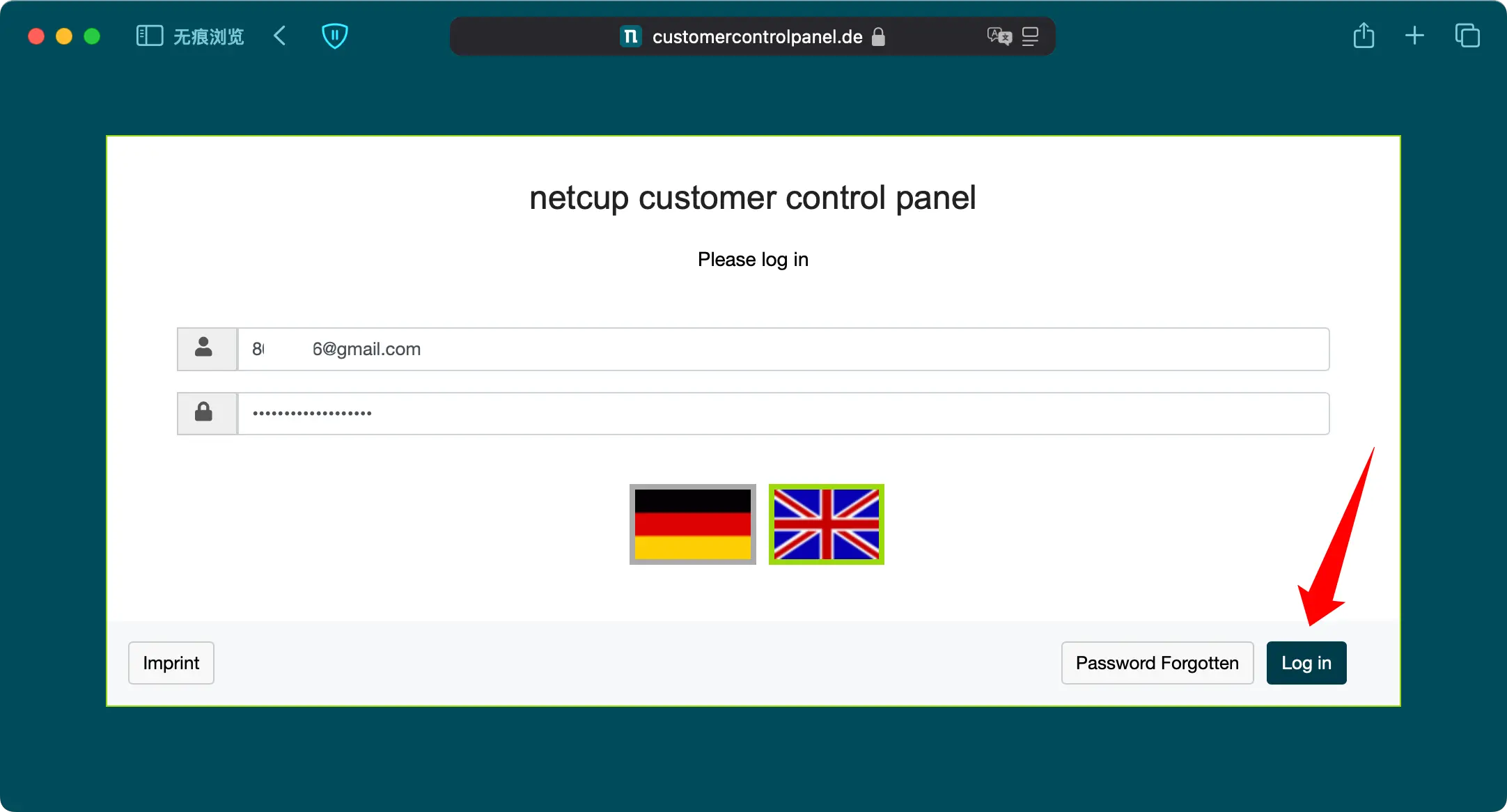Image resolution: width=1507 pixels, height=812 pixels.
Task: Maximize the Safari window
Action: 92,36
